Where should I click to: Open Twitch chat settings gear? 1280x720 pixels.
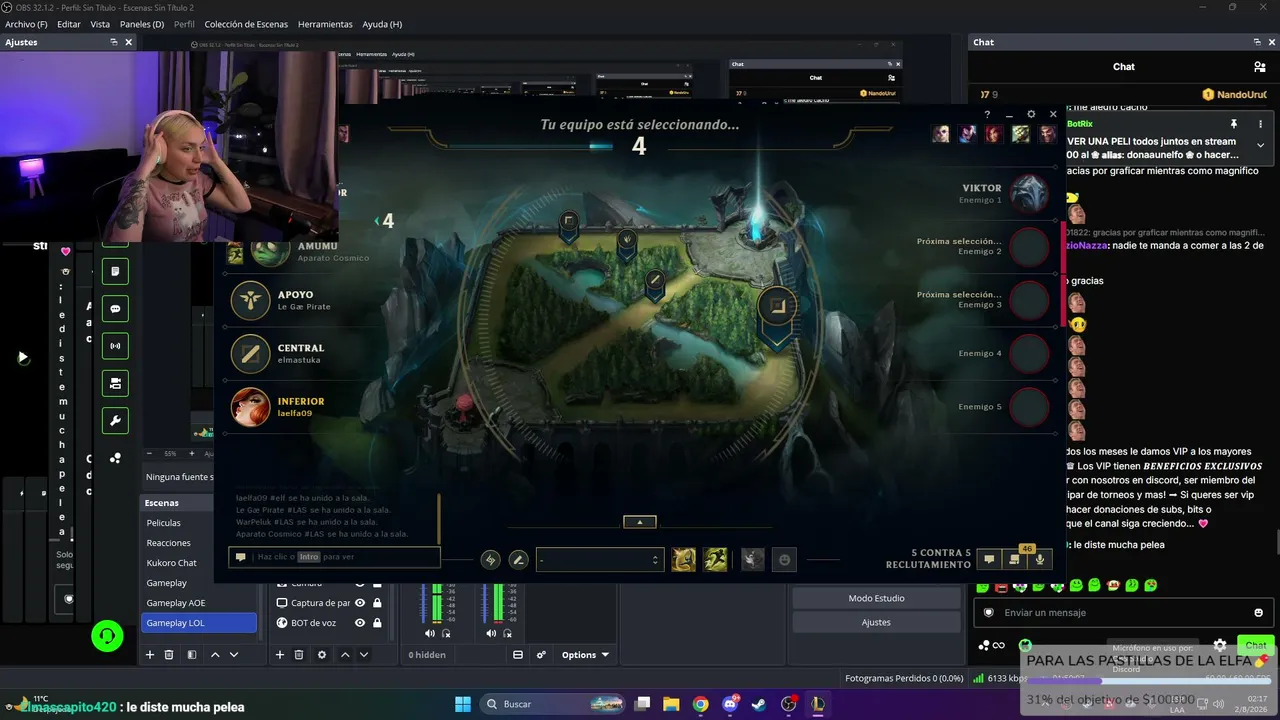pyautogui.click(x=1220, y=645)
